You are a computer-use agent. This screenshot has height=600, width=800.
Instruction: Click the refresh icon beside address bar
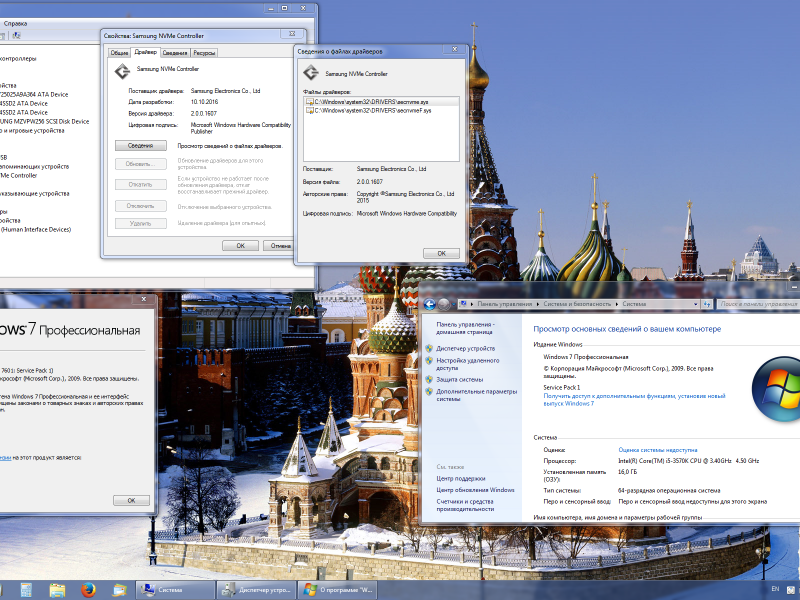tap(707, 304)
